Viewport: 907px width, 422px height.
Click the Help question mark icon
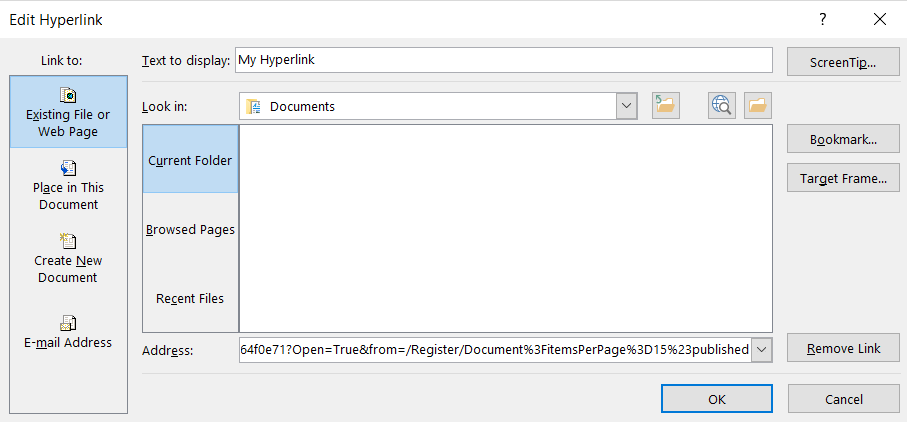click(822, 19)
